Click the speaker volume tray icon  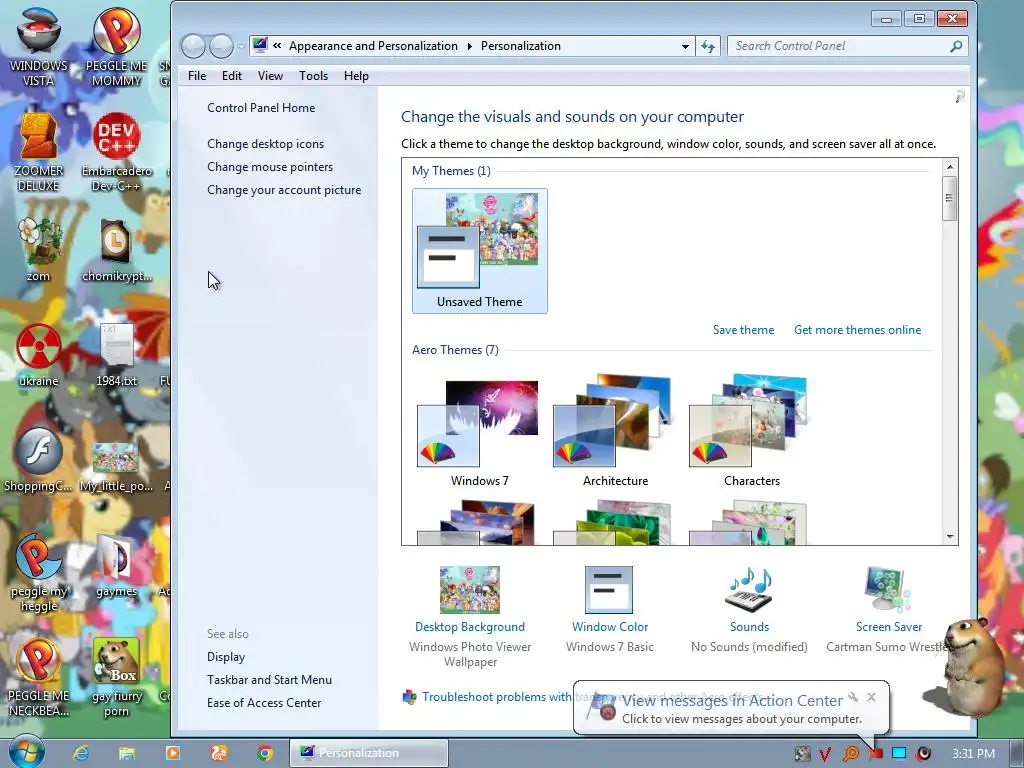tap(923, 754)
